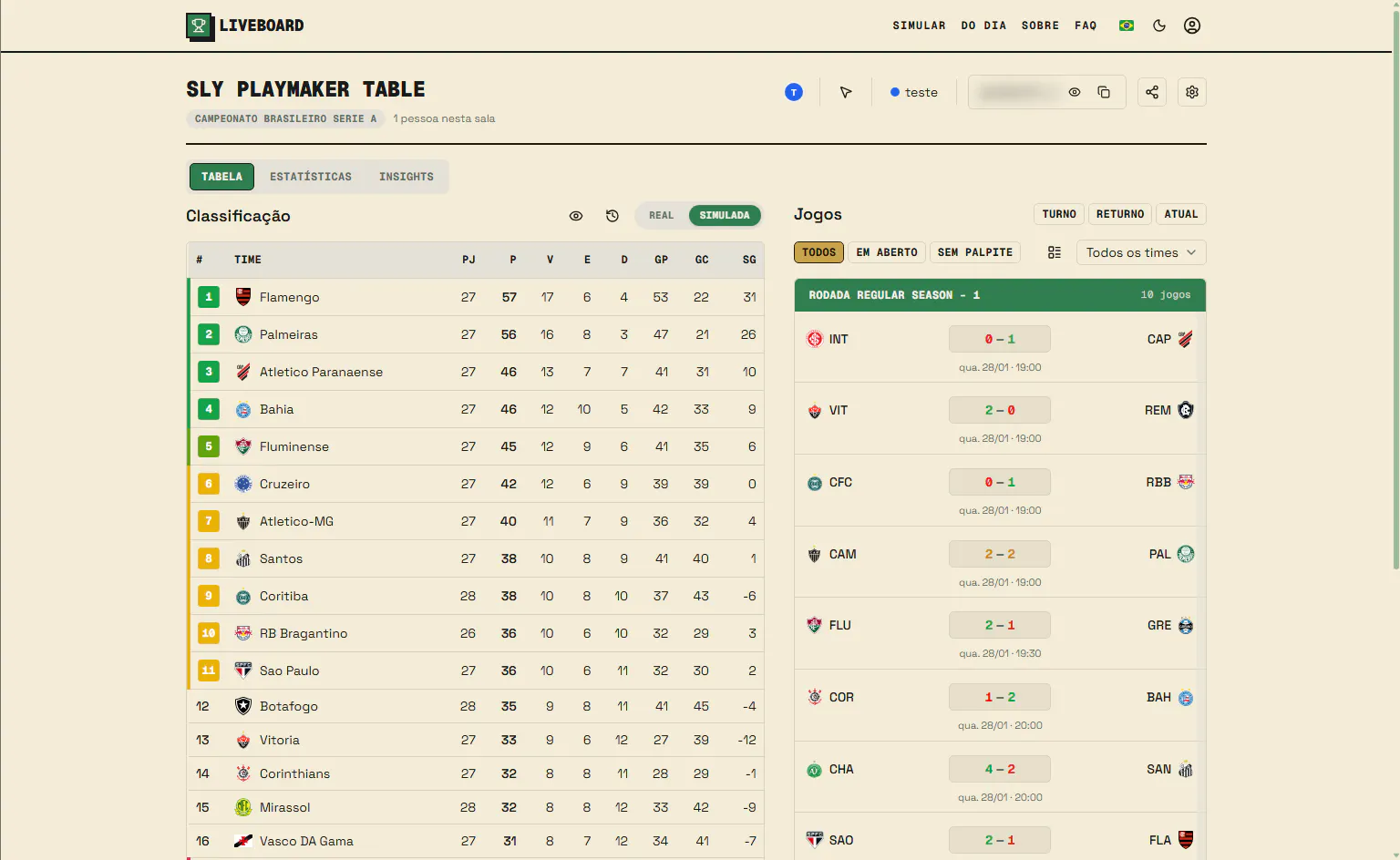Click the blue T user avatar
The image size is (1400, 860).
tap(794, 92)
